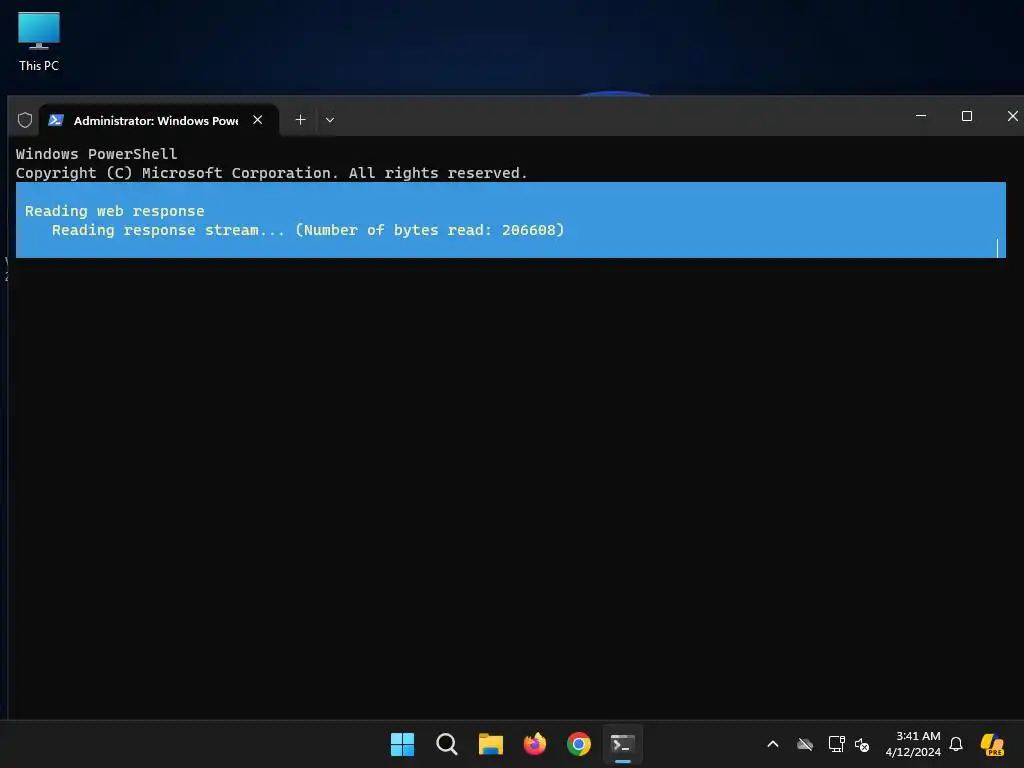Launch File Explorer from taskbar
The width and height of the screenshot is (1024, 768).
[490, 744]
